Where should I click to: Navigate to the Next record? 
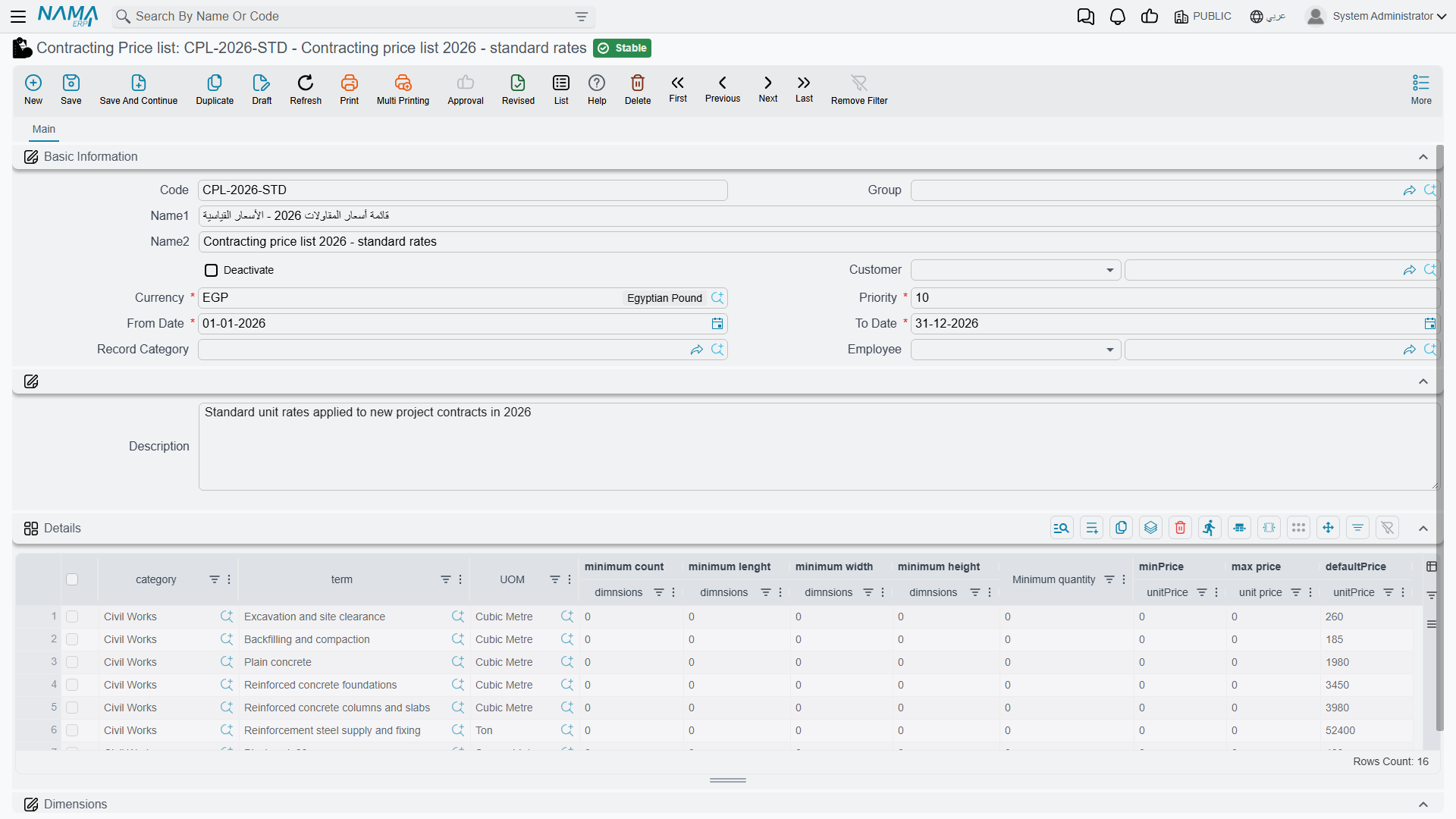pyautogui.click(x=768, y=88)
